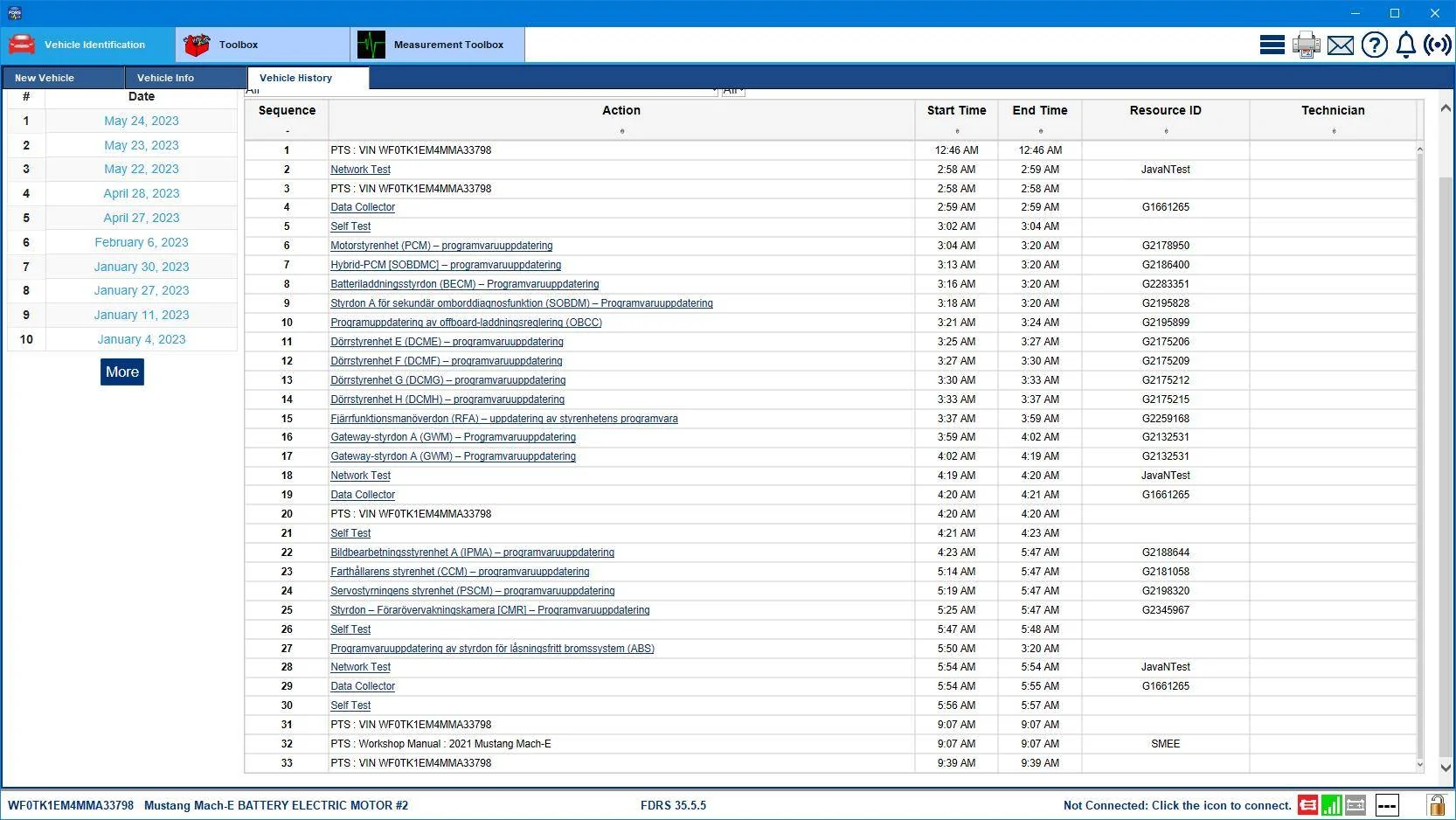Open the notifications bell icon
Image resolution: width=1456 pixels, height=820 pixels.
click(x=1405, y=45)
